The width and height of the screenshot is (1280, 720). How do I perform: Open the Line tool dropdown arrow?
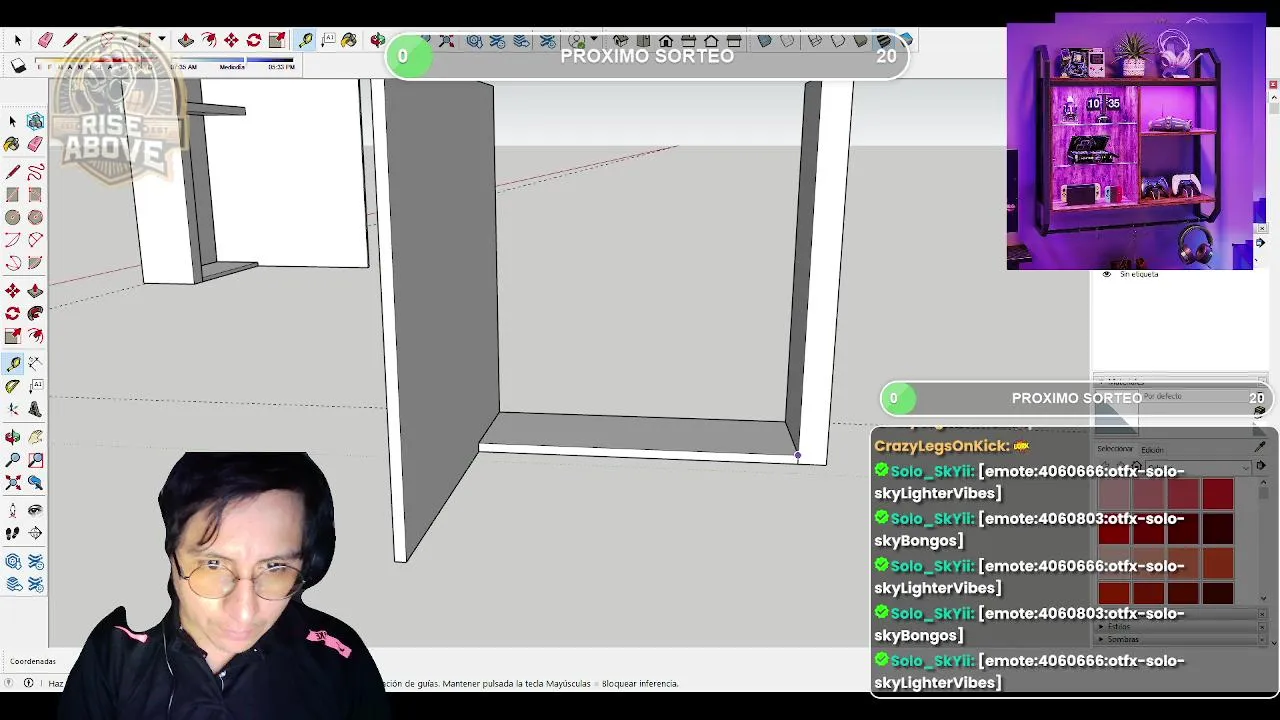click(86, 40)
